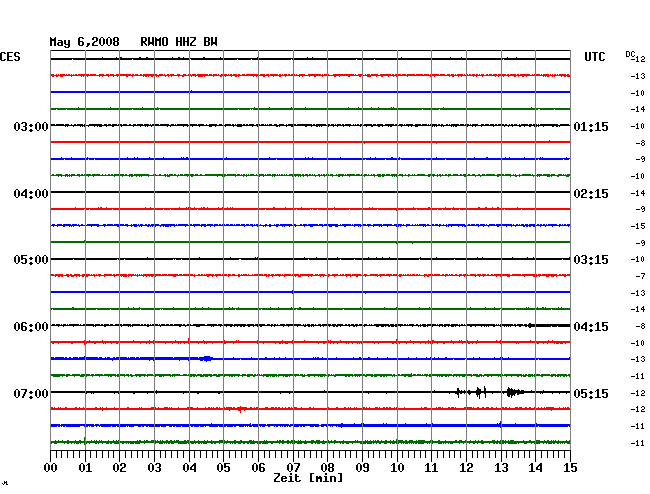The image size is (650, 494).
Task: Click the "11" minute axis tick label
Action: click(x=431, y=467)
